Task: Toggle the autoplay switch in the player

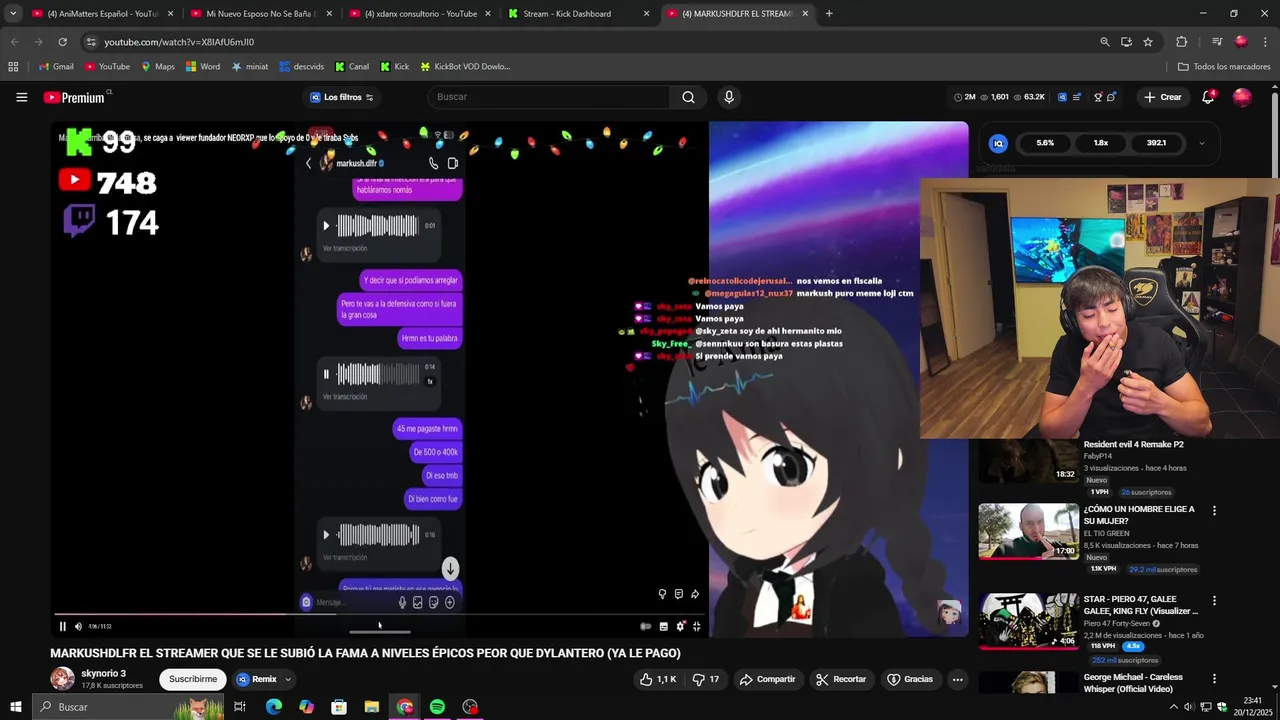Action: pyautogui.click(x=645, y=627)
